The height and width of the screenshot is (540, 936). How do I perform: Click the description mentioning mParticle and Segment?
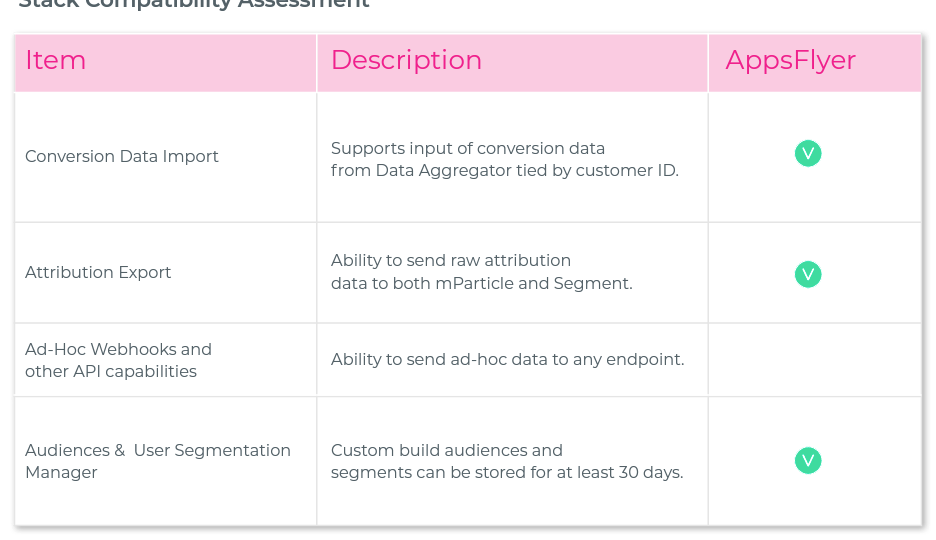click(x=481, y=271)
